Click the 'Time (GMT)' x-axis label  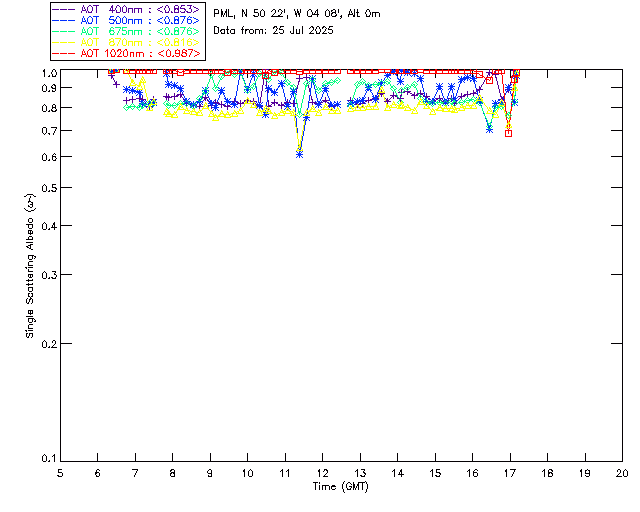point(340,487)
